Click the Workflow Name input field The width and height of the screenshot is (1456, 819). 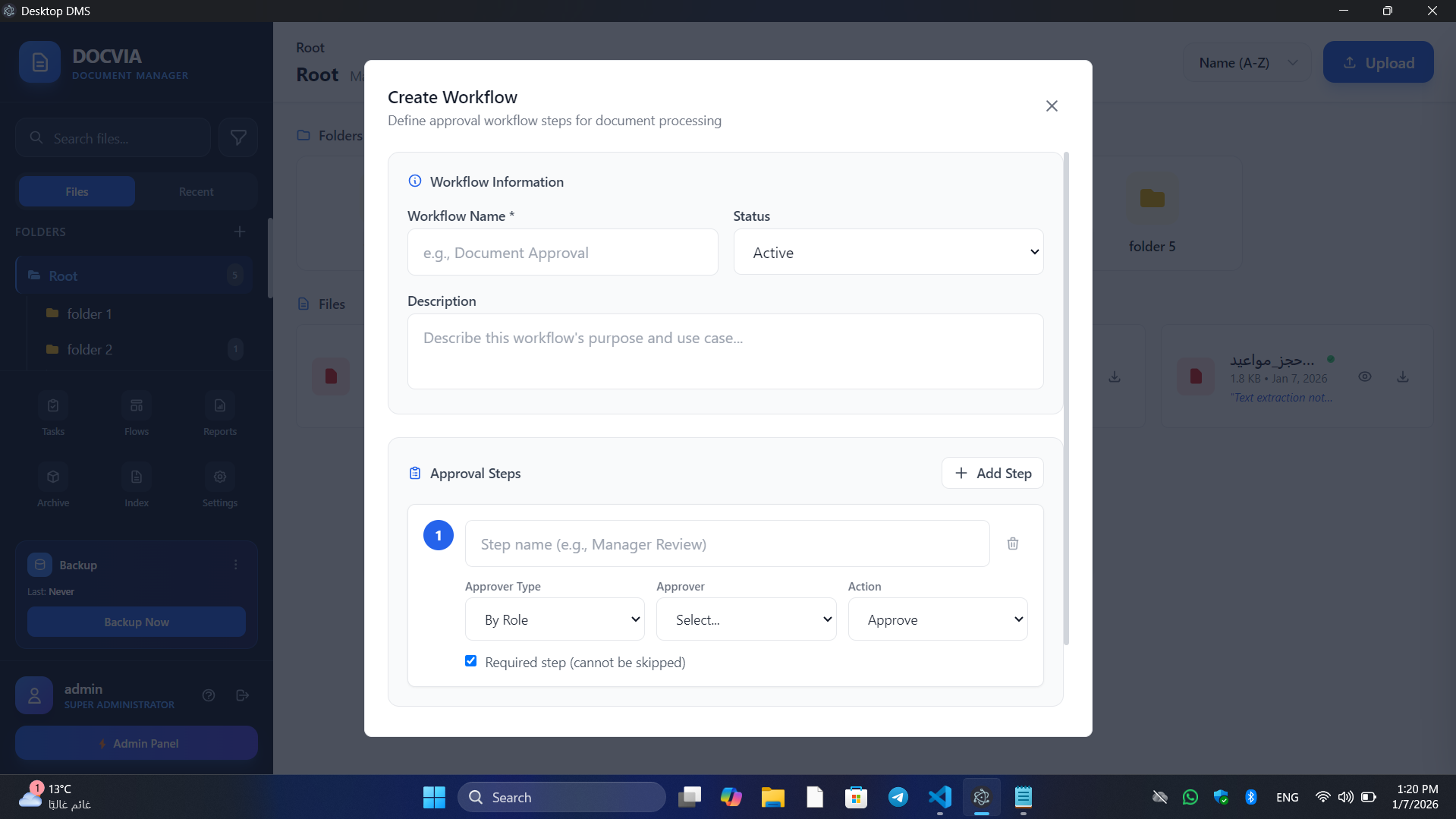tap(562, 253)
